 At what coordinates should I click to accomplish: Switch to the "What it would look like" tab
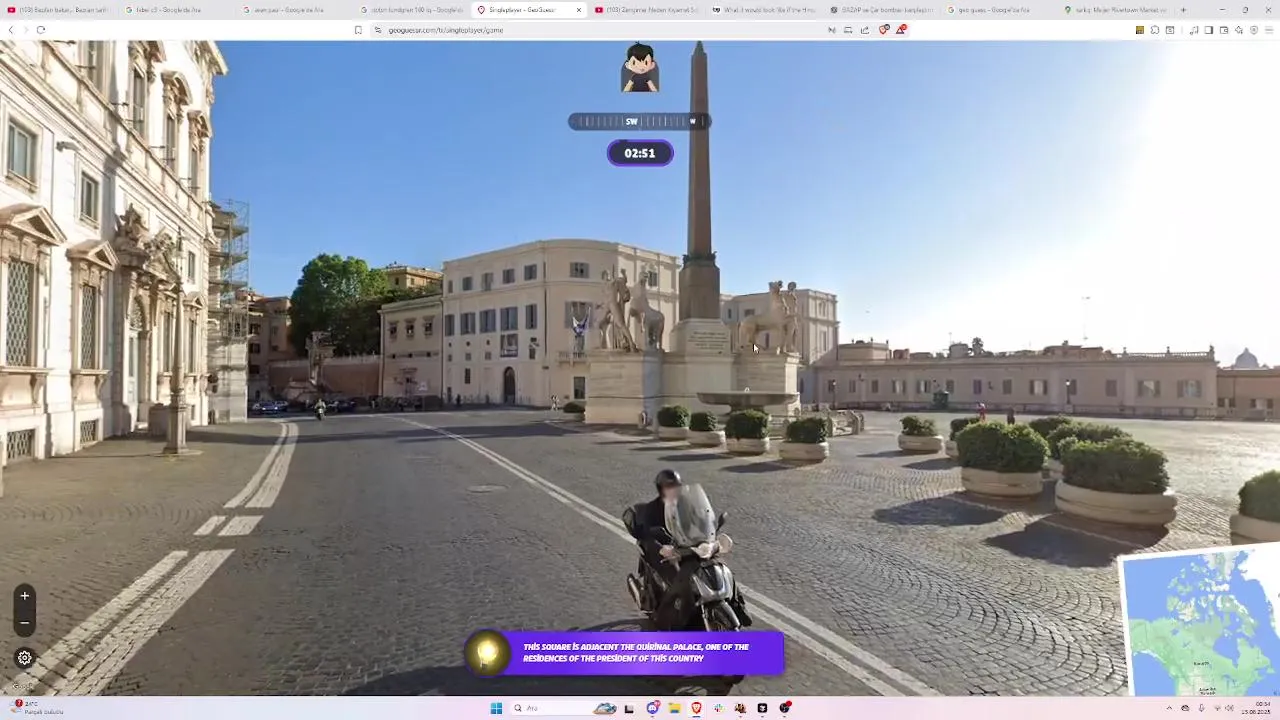click(763, 10)
